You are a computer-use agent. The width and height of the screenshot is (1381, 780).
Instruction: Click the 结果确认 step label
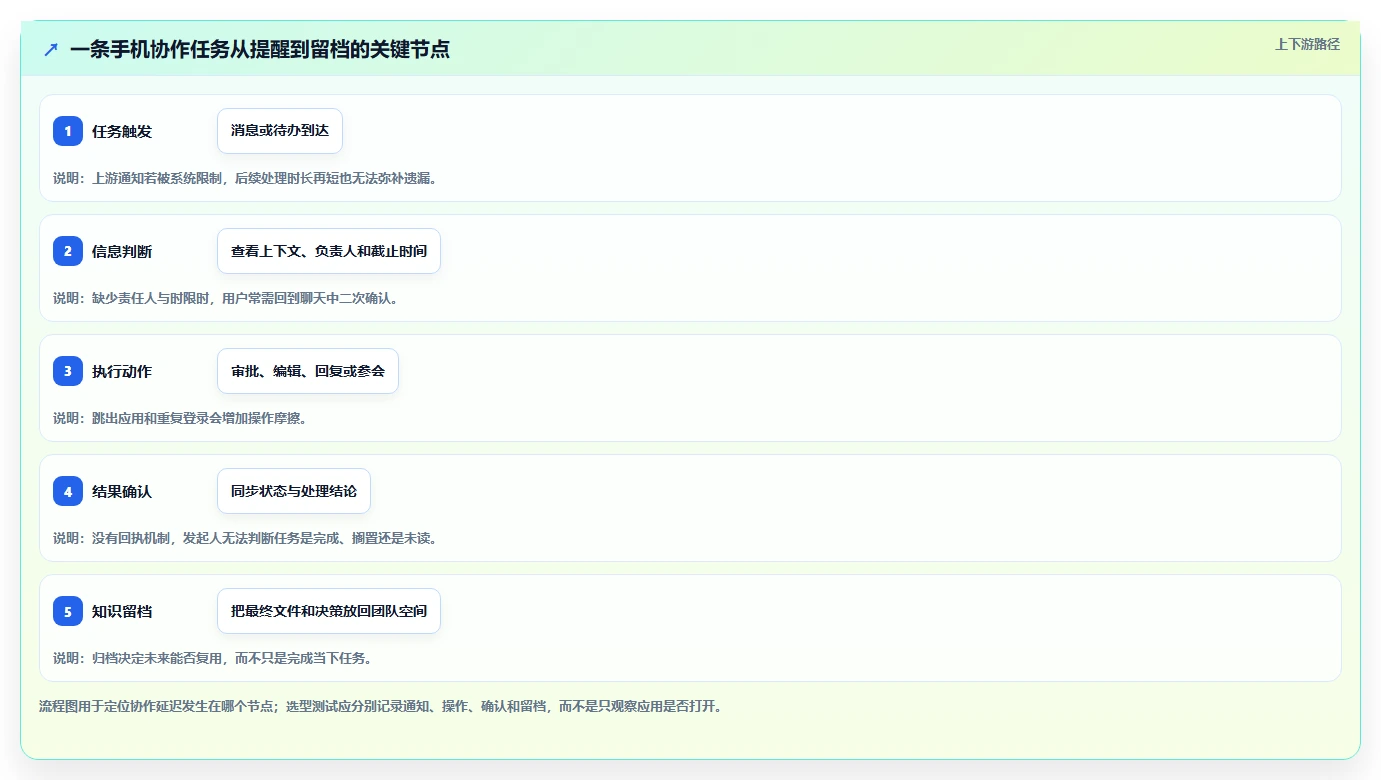click(x=122, y=491)
